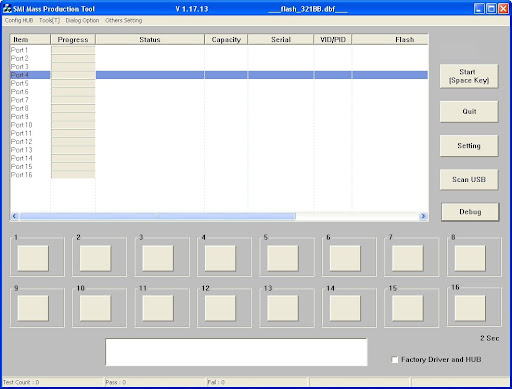Click the left arrow of horizontal scrollbar
Viewport: 512px width, 389px height.
[14, 216]
